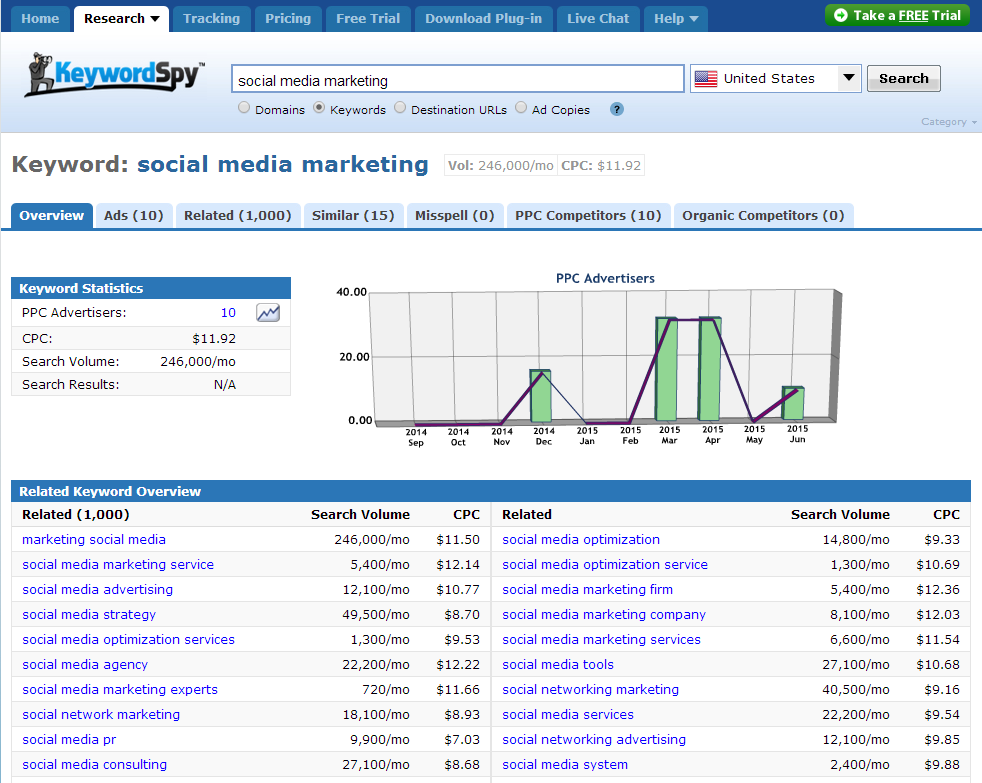This screenshot has width=982, height=783.
Task: Select the Keywords radio button
Action: tap(319, 108)
